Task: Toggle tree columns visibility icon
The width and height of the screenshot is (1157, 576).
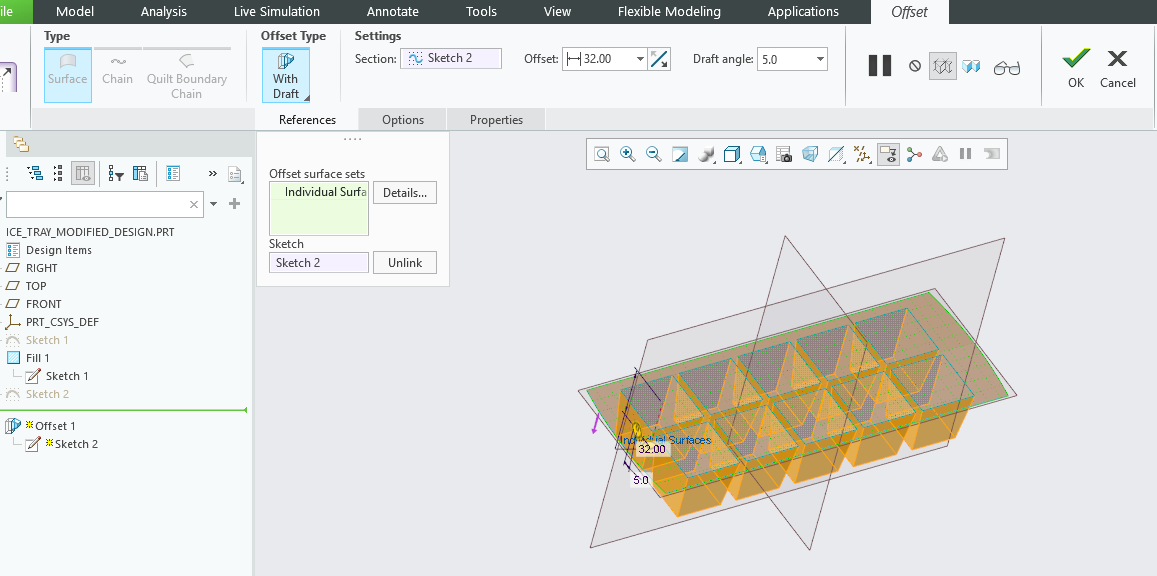Action: [x=83, y=173]
